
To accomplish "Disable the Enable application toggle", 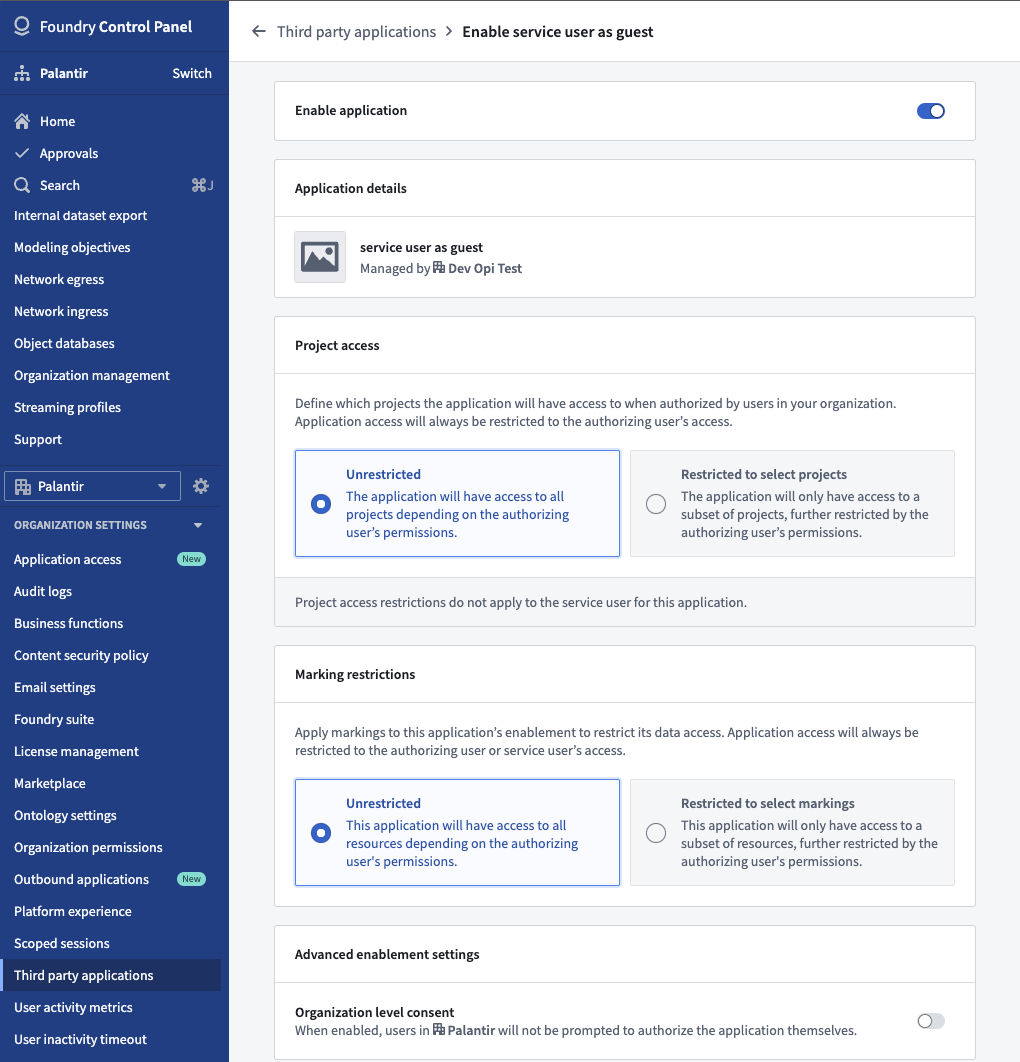I will pyautogui.click(x=930, y=111).
